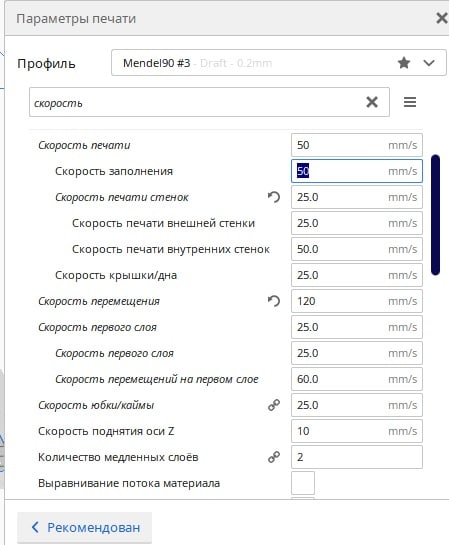The image size is (449, 545).
Task: Click the star icon in the profile selector
Action: (x=404, y=63)
